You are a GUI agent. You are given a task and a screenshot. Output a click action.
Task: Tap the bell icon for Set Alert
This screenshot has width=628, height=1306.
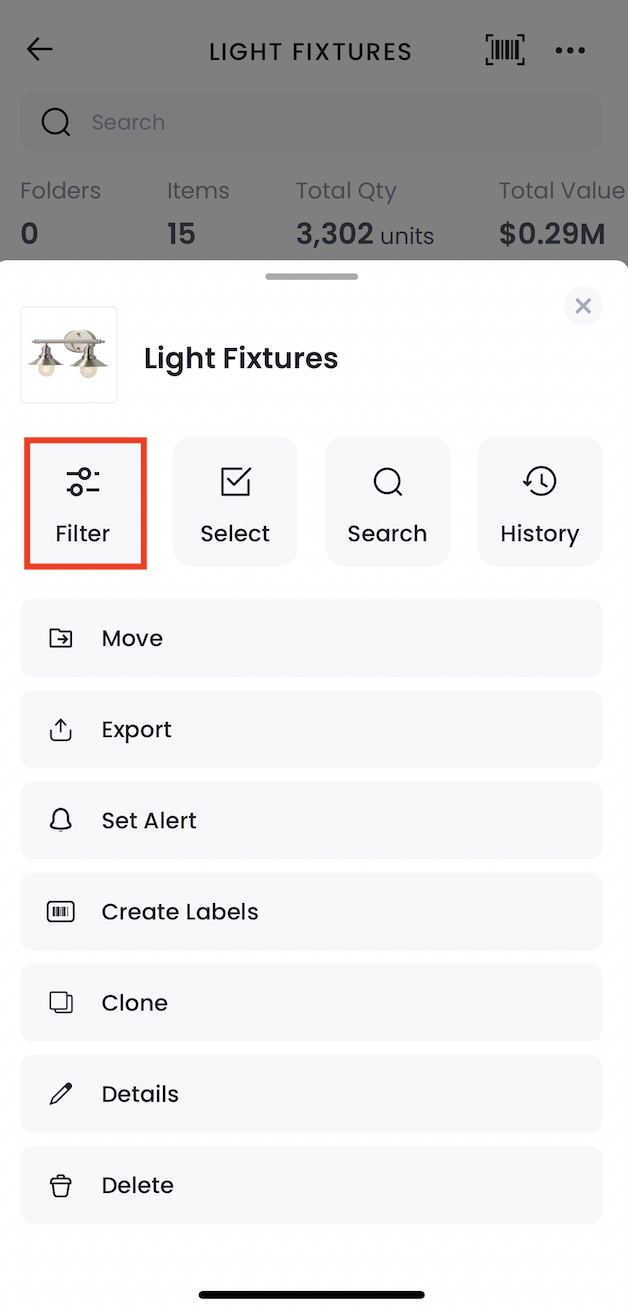[61, 821]
